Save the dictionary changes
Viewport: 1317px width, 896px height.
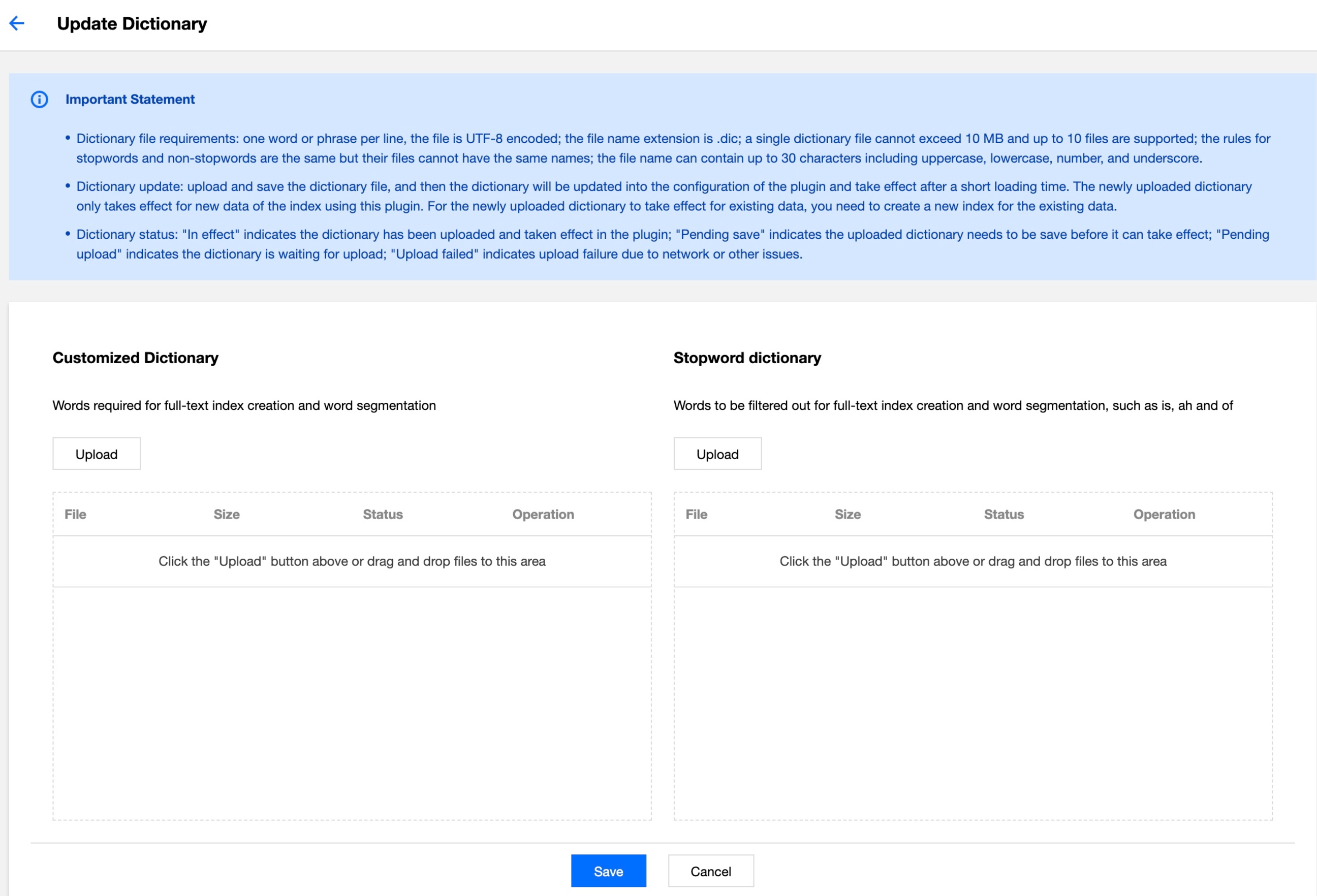click(x=608, y=871)
